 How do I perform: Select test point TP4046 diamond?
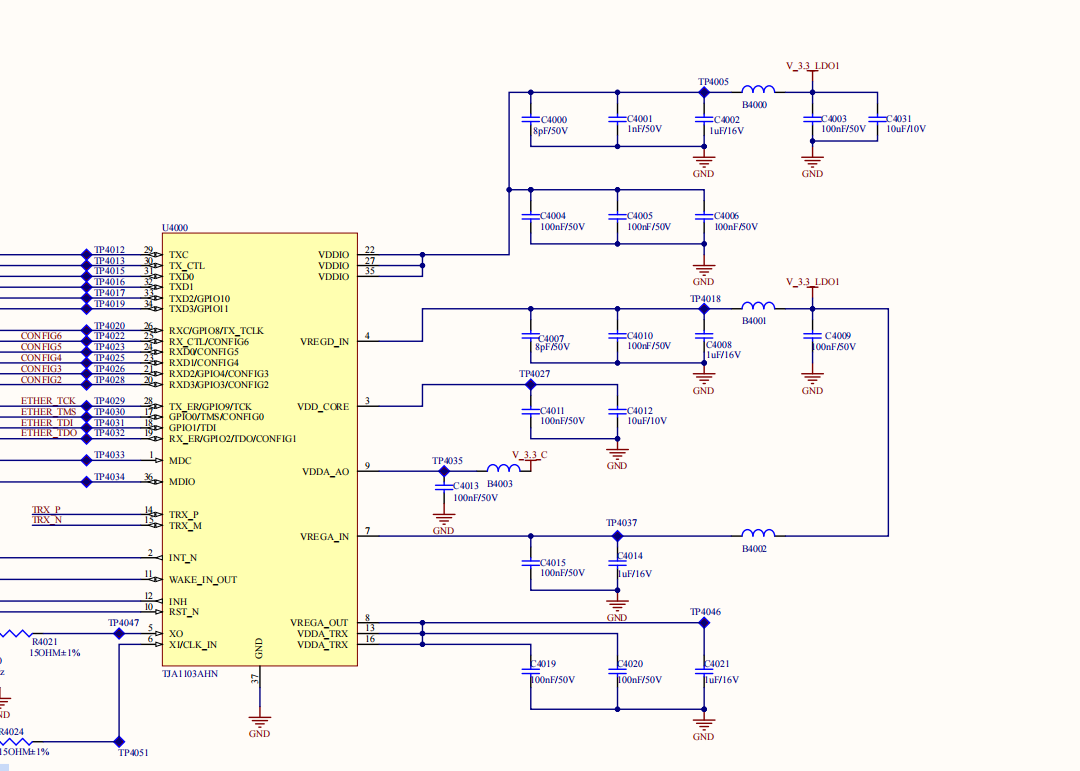coord(704,623)
